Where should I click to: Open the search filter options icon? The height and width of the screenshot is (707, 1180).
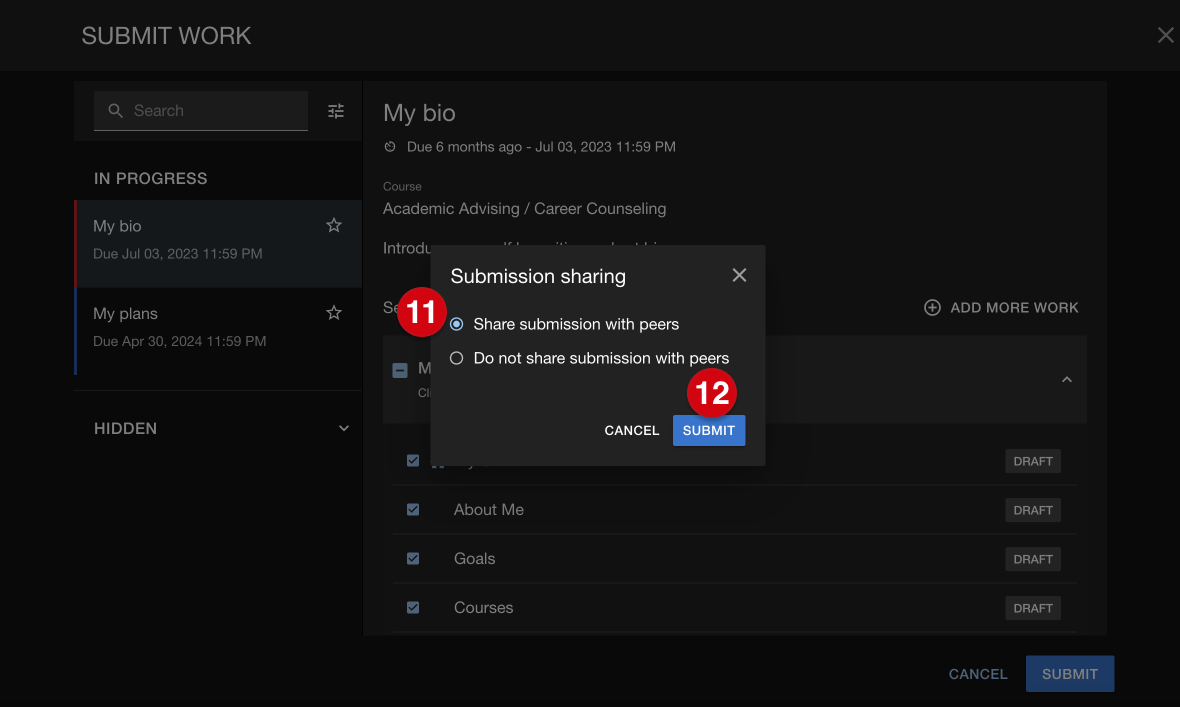(x=335, y=110)
